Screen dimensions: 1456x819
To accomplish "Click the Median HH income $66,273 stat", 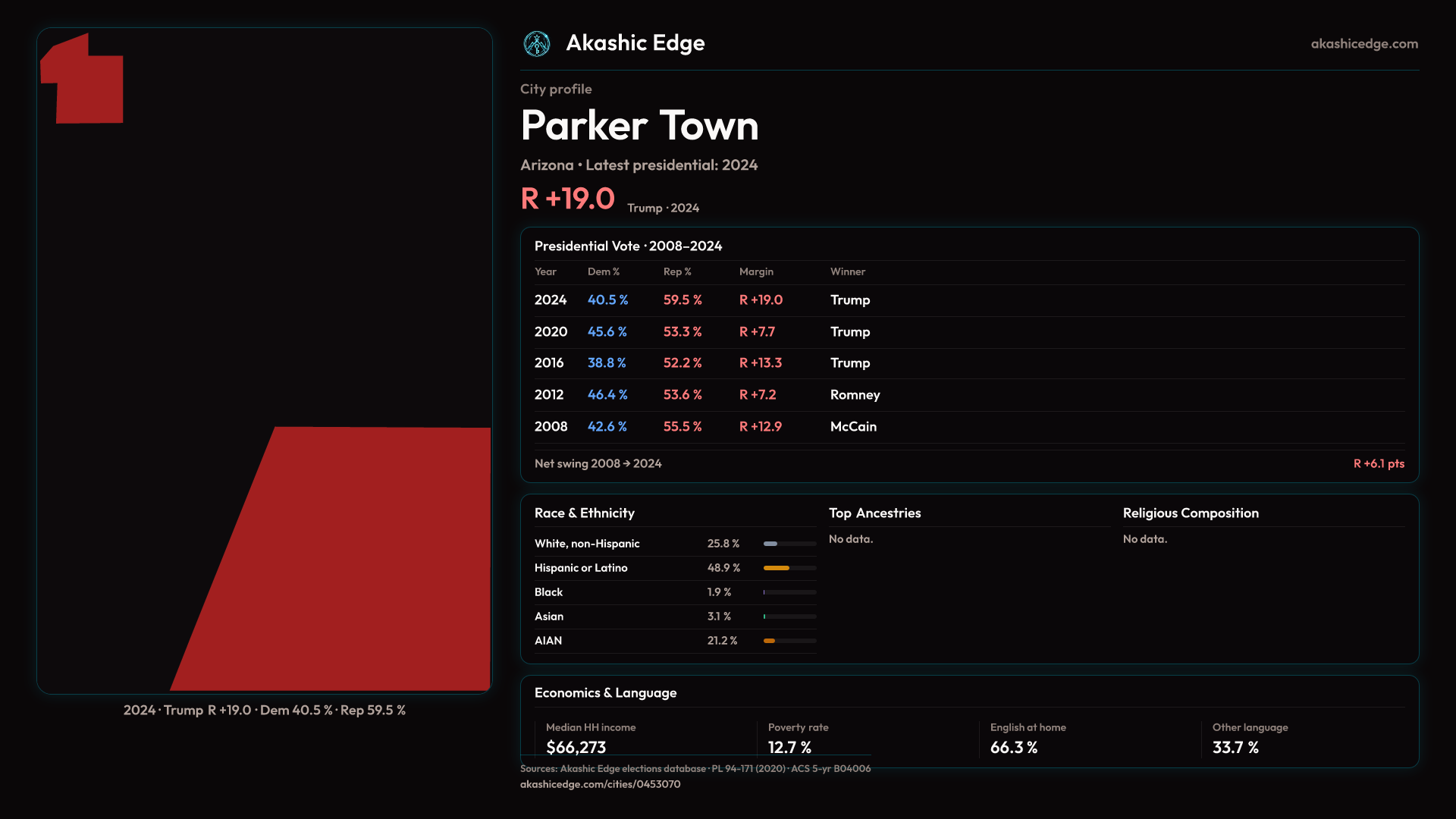I will click(x=576, y=747).
